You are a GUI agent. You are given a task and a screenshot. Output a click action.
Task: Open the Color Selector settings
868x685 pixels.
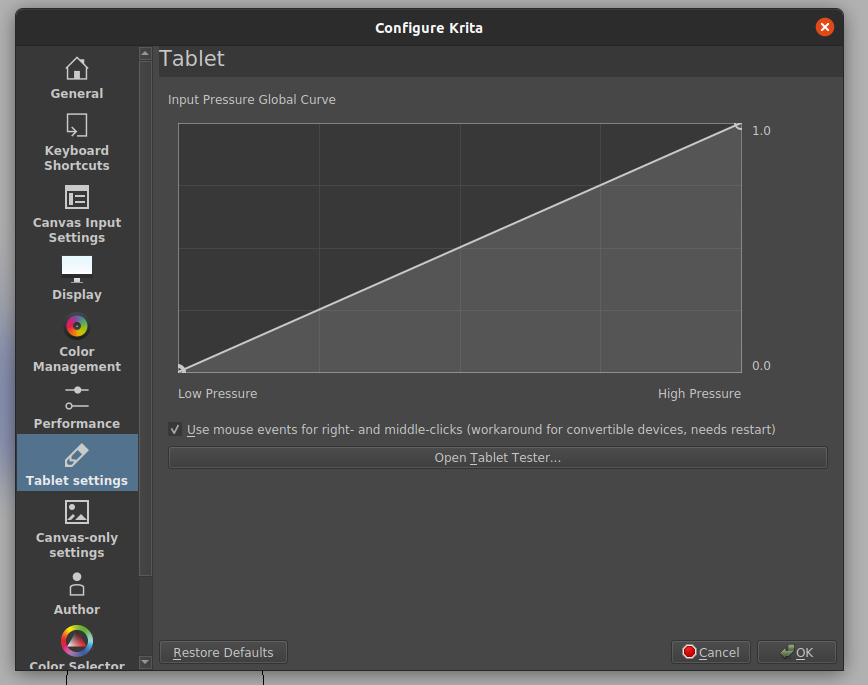coord(77,647)
